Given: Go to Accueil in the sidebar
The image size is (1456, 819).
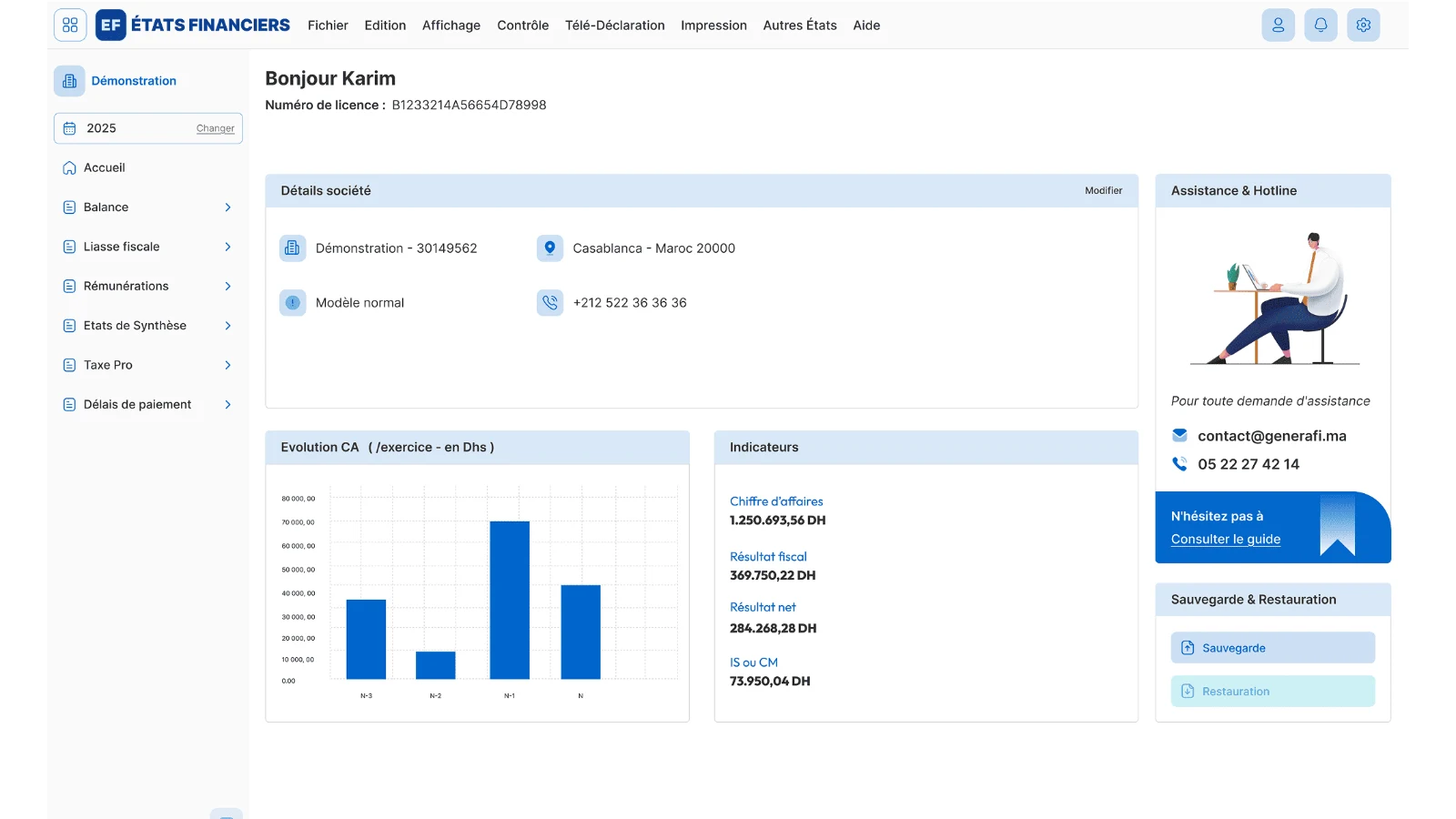Looking at the screenshot, I should click(x=105, y=167).
